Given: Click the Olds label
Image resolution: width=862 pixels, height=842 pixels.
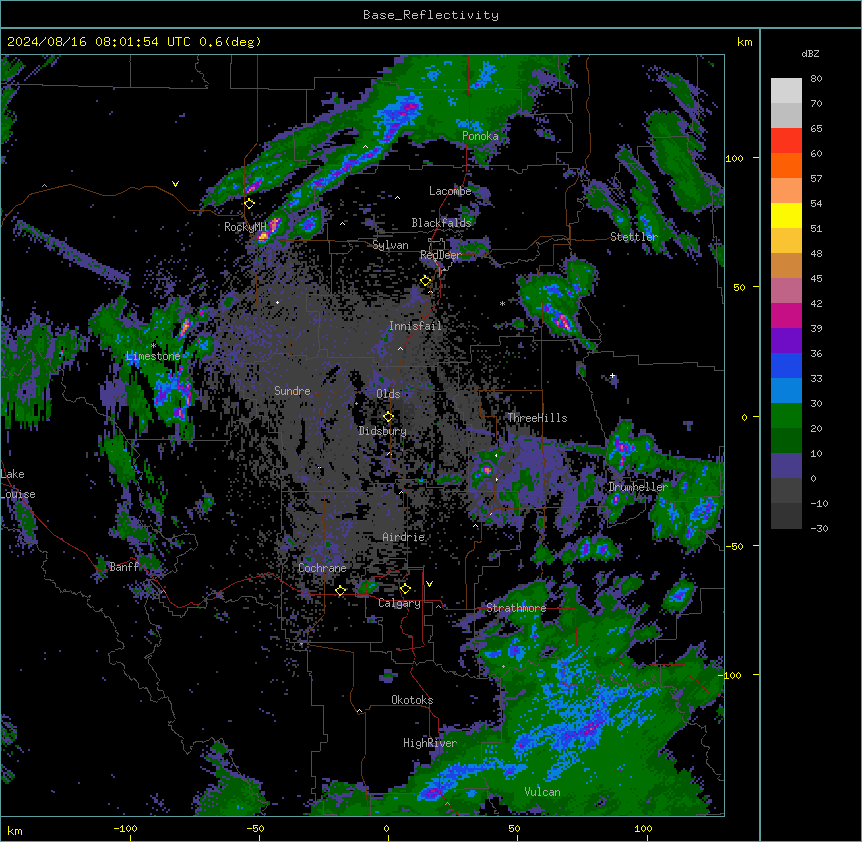Looking at the screenshot, I should click(x=388, y=394).
